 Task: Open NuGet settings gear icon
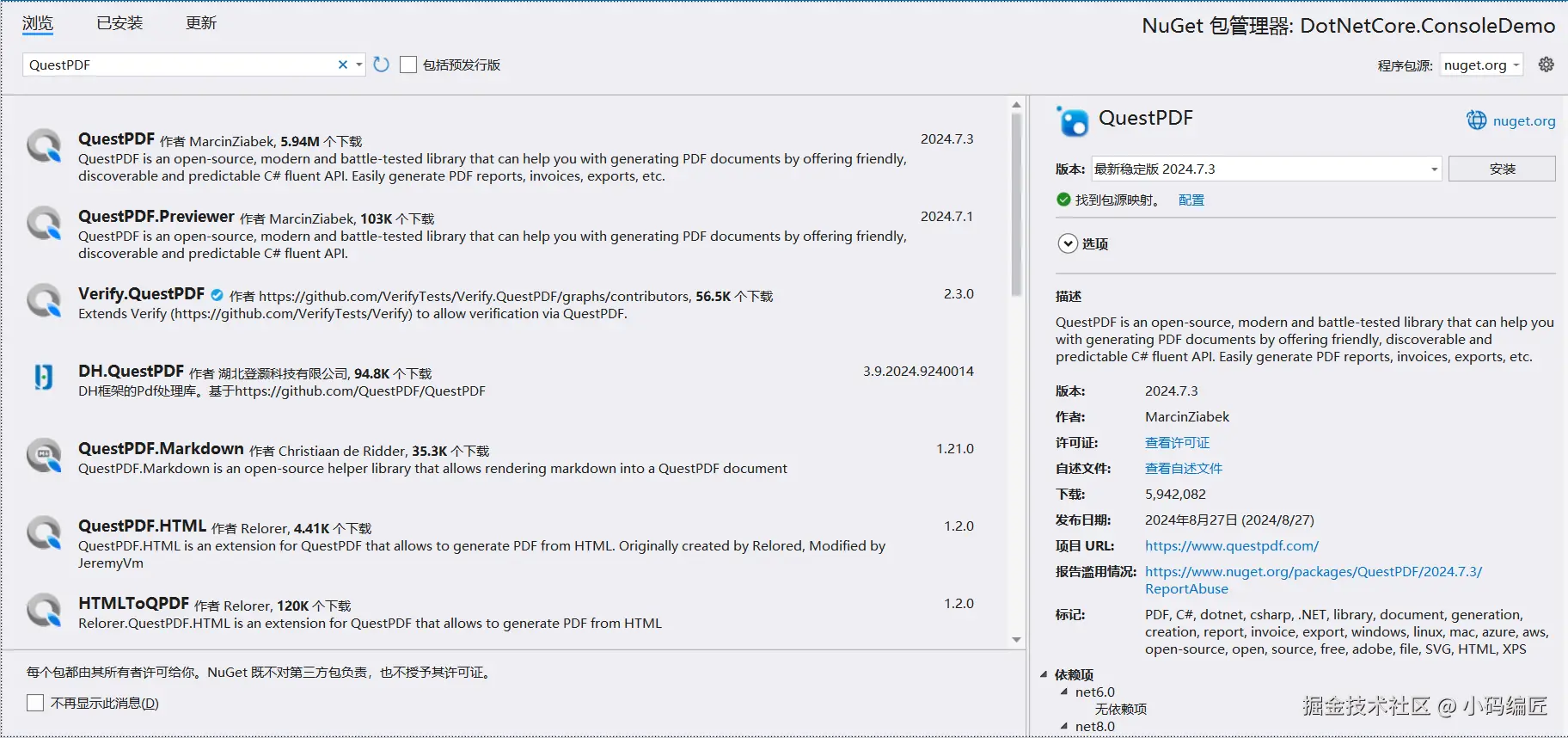(1546, 65)
